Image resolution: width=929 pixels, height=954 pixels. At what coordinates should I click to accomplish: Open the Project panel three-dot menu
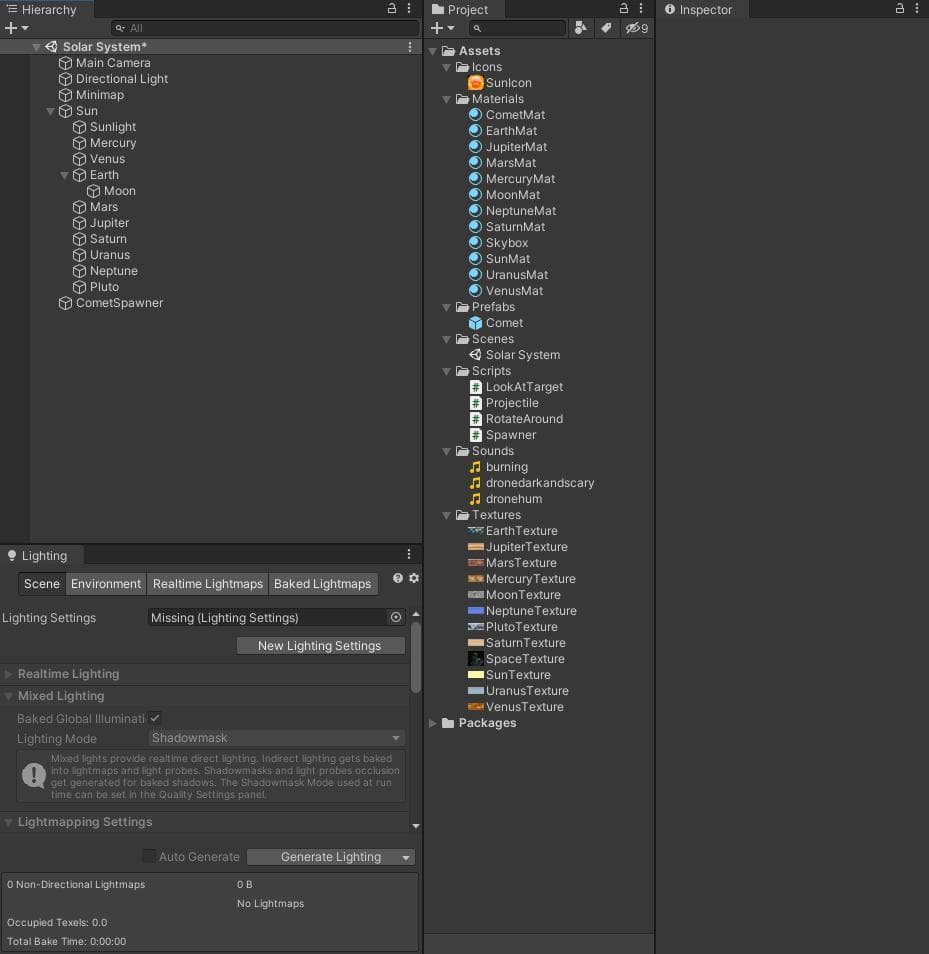641,9
